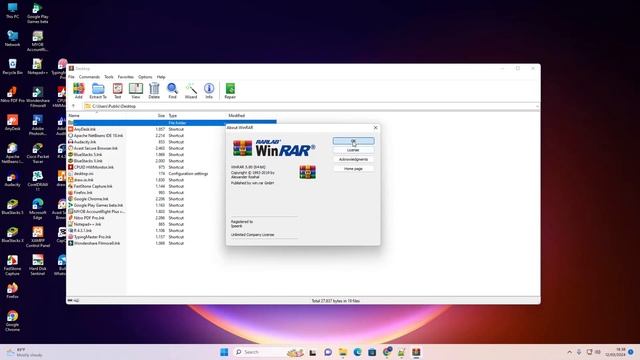Click the CorelDRAW desktop icon
Viewport: 640px width, 360px height.
[x=38, y=181]
